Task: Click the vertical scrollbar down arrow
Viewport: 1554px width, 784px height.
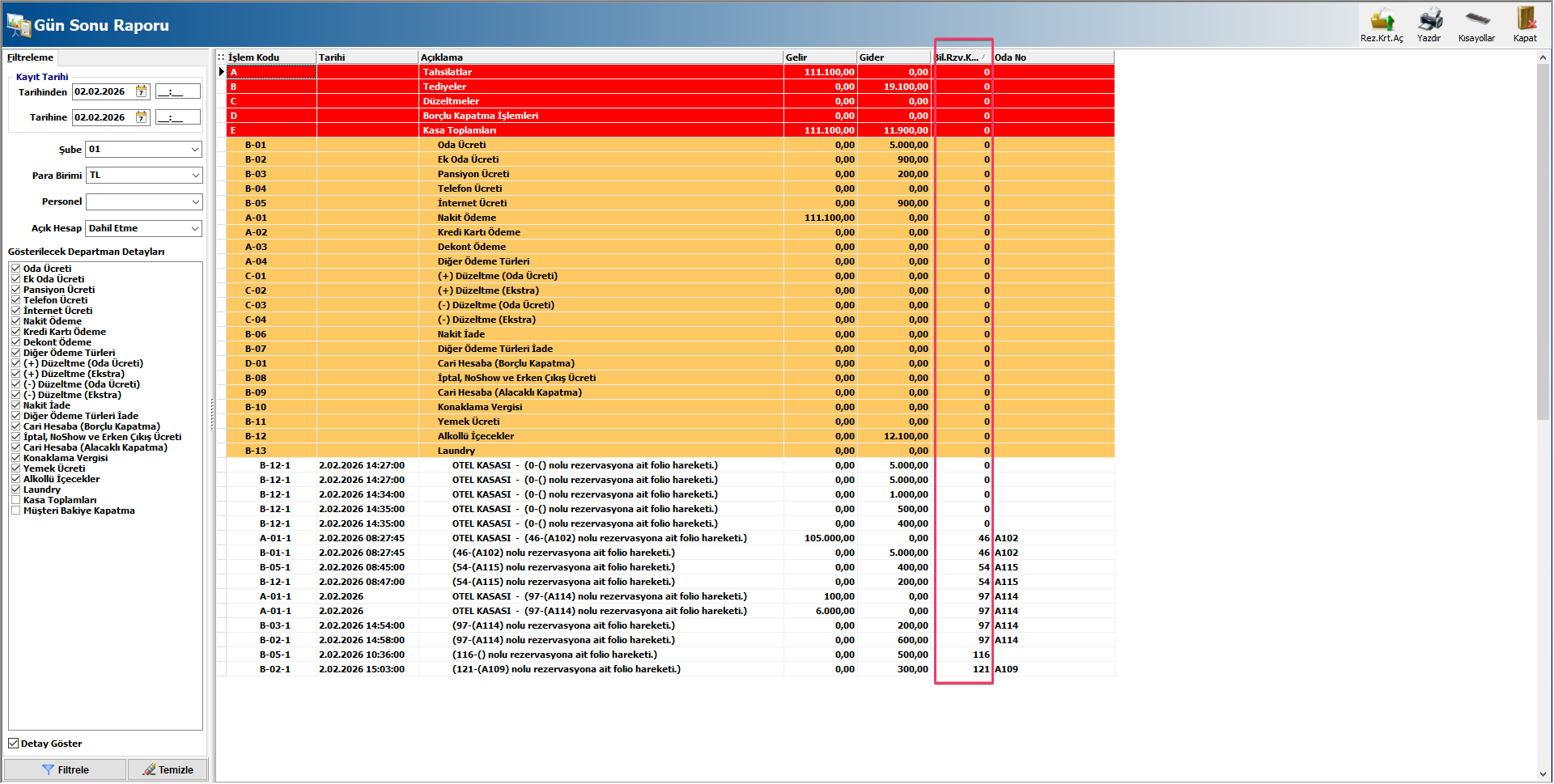Action: [1543, 774]
